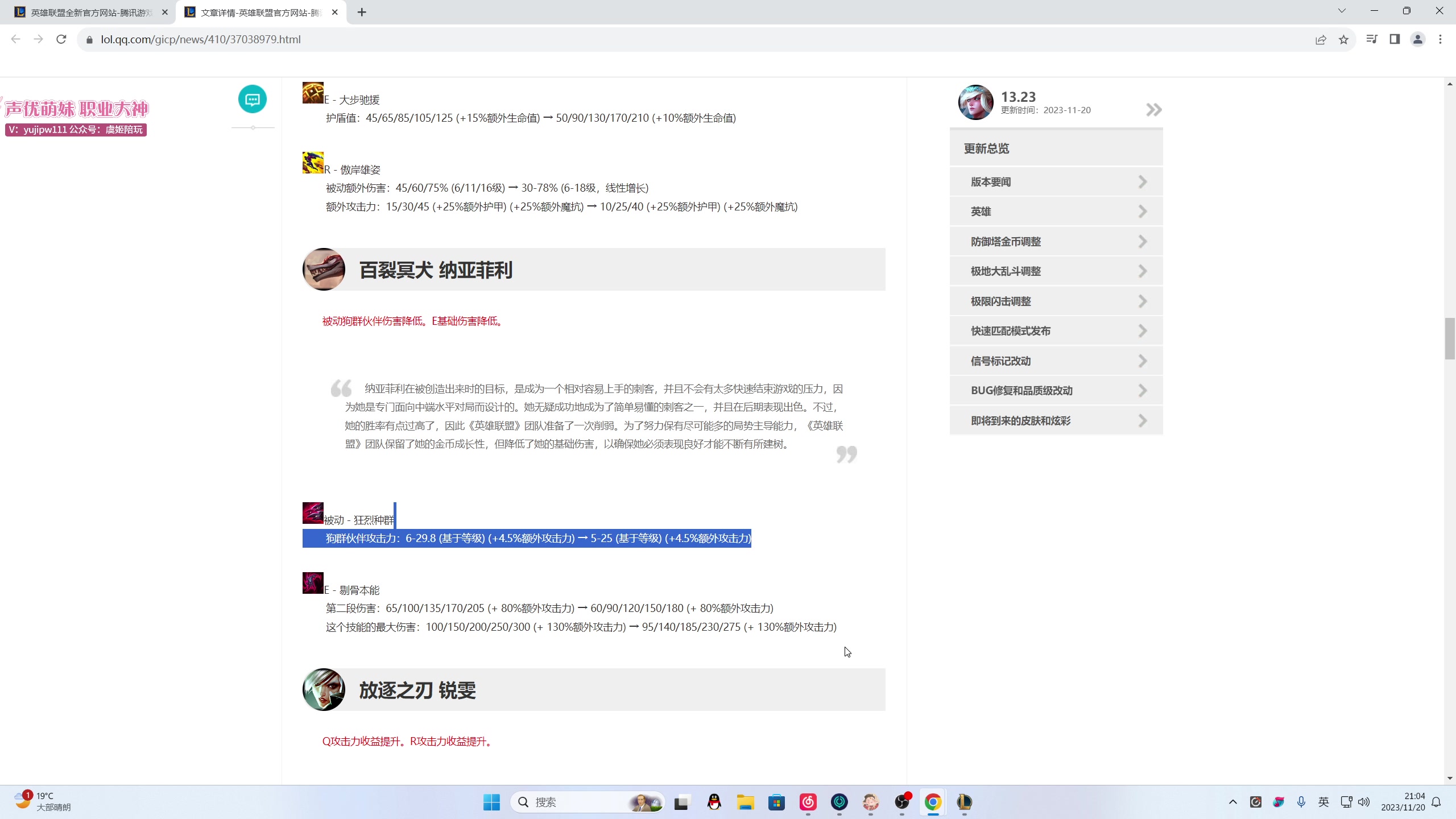1456x819 pixels.
Task: Open weather widget 19°C 大部晴朗
Action: pos(43,801)
